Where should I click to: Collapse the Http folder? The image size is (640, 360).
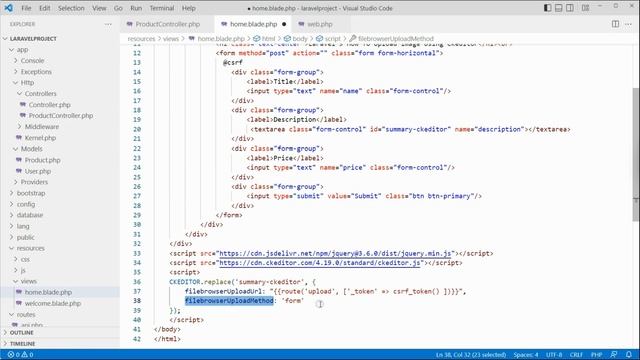tap(27, 82)
